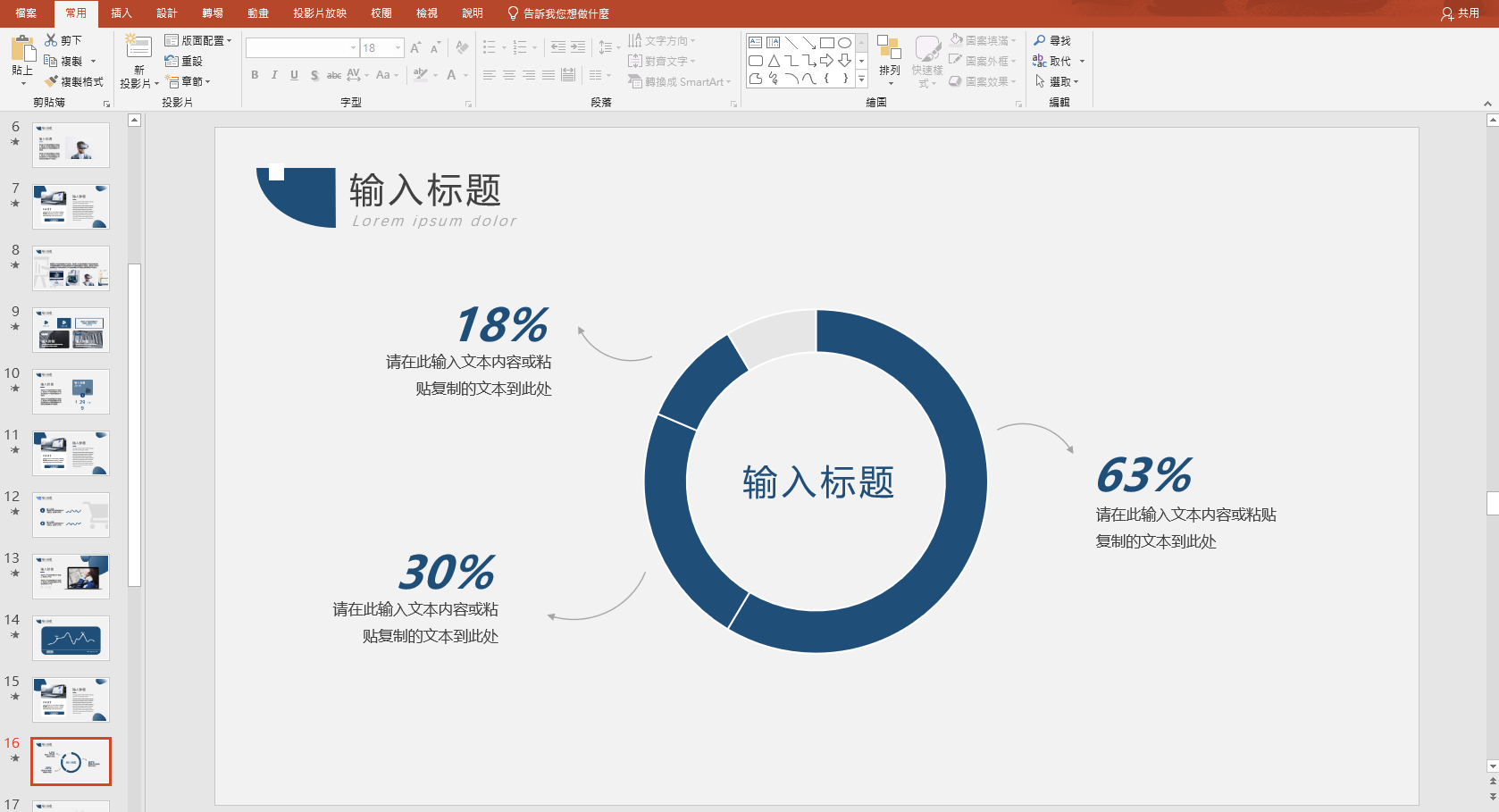Screen dimensions: 1499x812
Task: Toggle italic formatting
Action: pos(274,75)
